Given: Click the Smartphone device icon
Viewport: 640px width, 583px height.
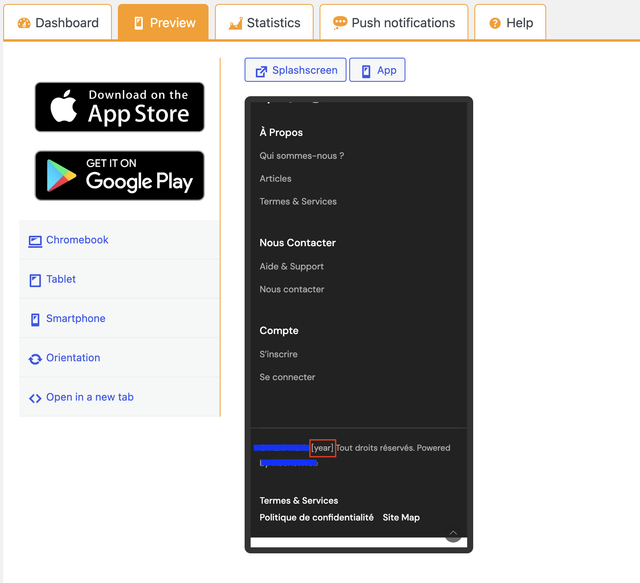Looking at the screenshot, I should click(x=35, y=320).
